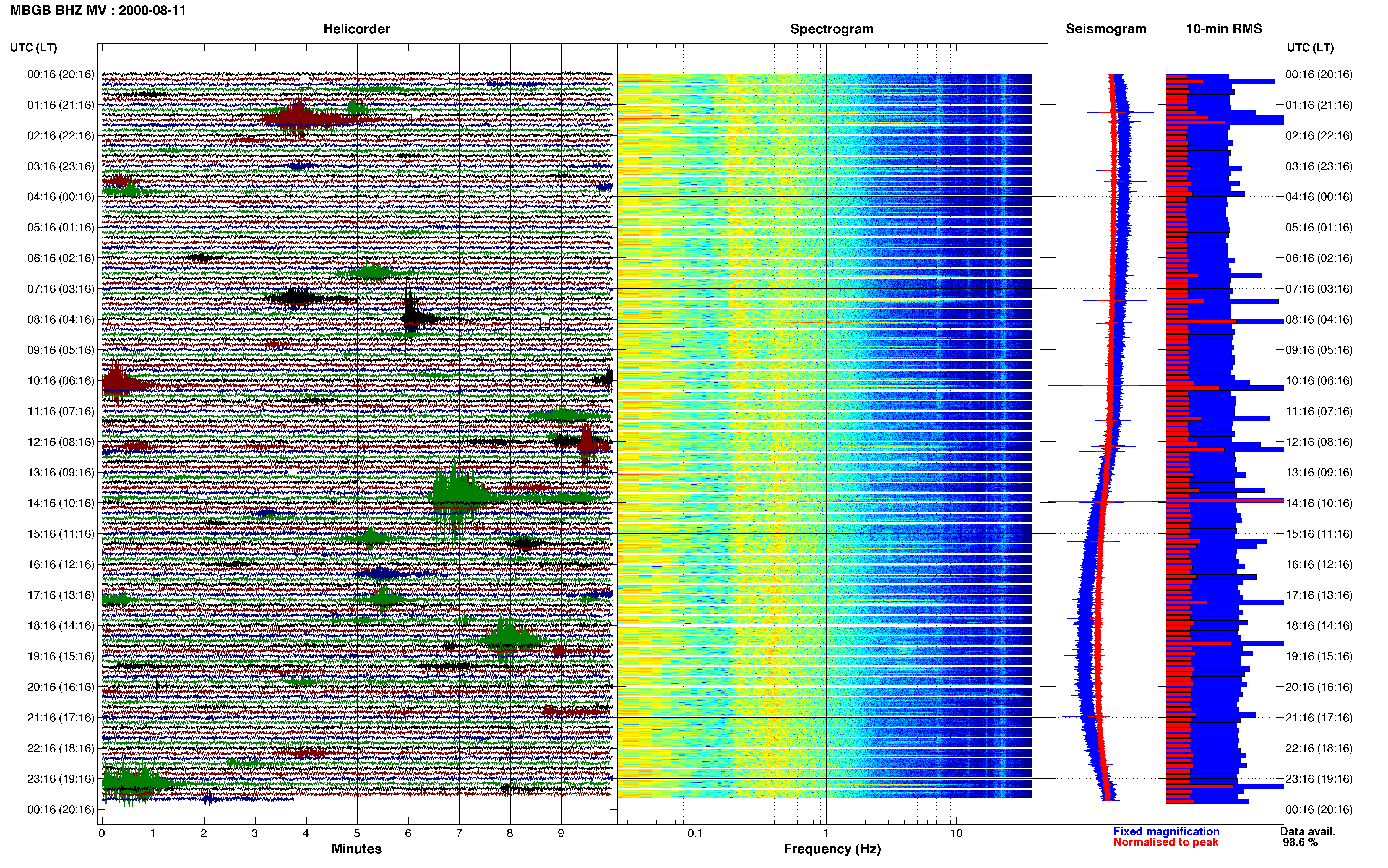The image size is (1388, 868).
Task: Click right time label '01:16 (21:16)'
Action: (1319, 105)
